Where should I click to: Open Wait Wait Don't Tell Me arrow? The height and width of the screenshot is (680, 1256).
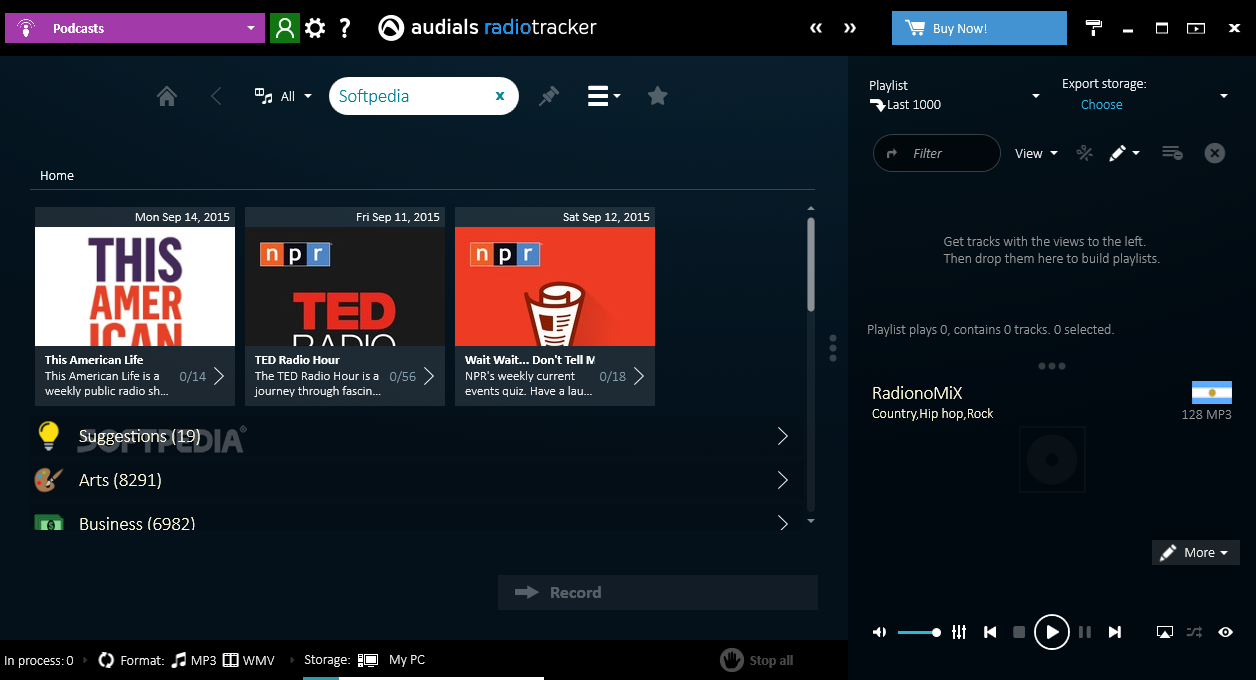tap(639, 376)
